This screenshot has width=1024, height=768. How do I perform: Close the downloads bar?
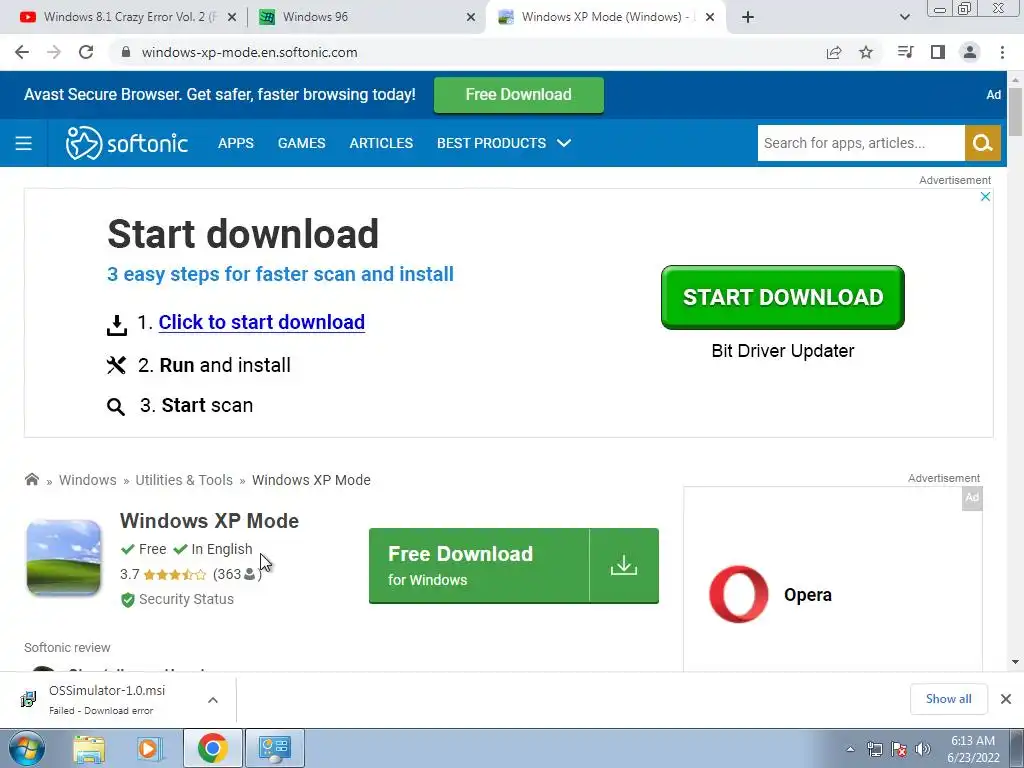[1006, 699]
